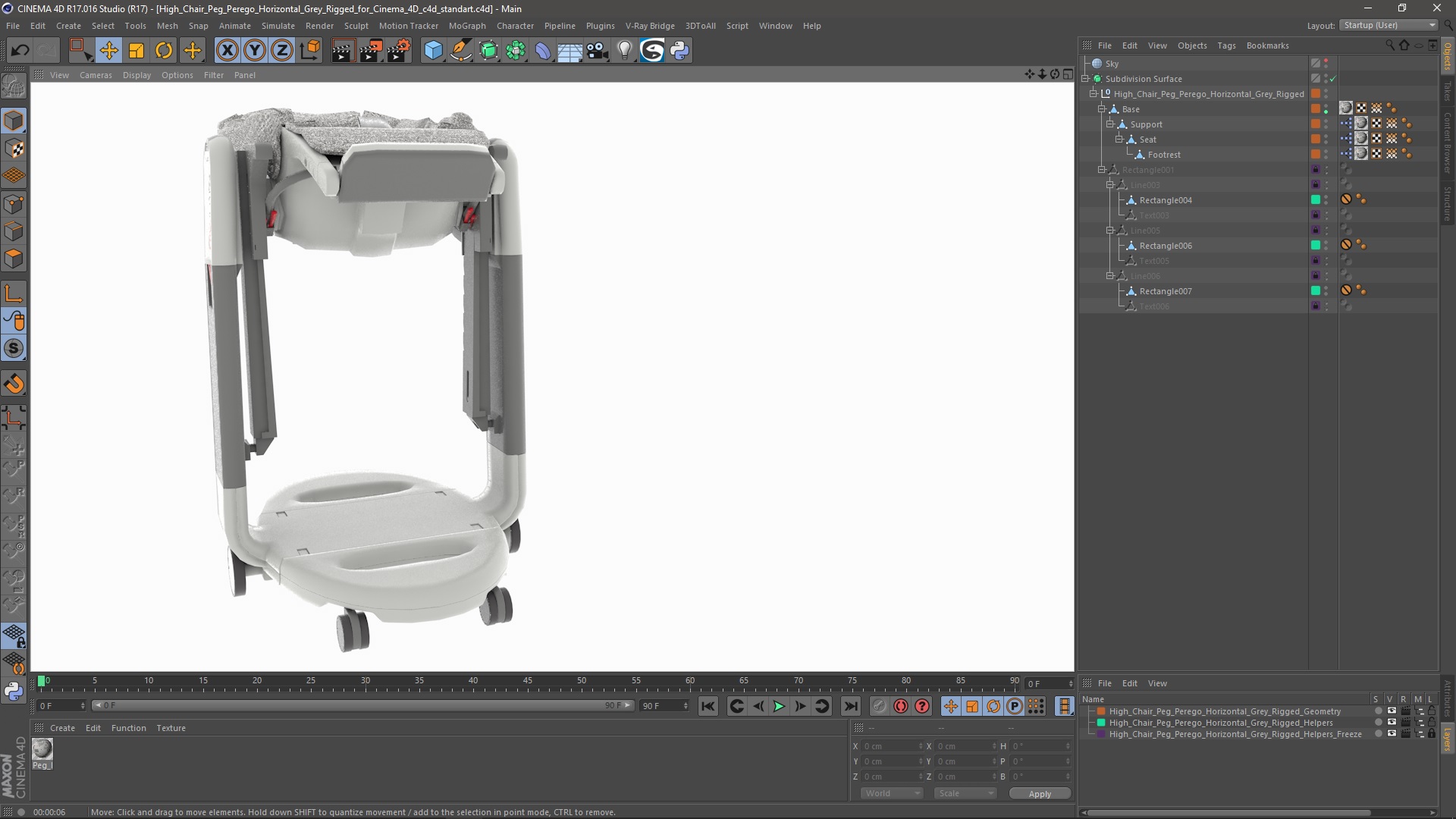Toggle Autokeying button
1456x819 pixels.
tap(901, 706)
